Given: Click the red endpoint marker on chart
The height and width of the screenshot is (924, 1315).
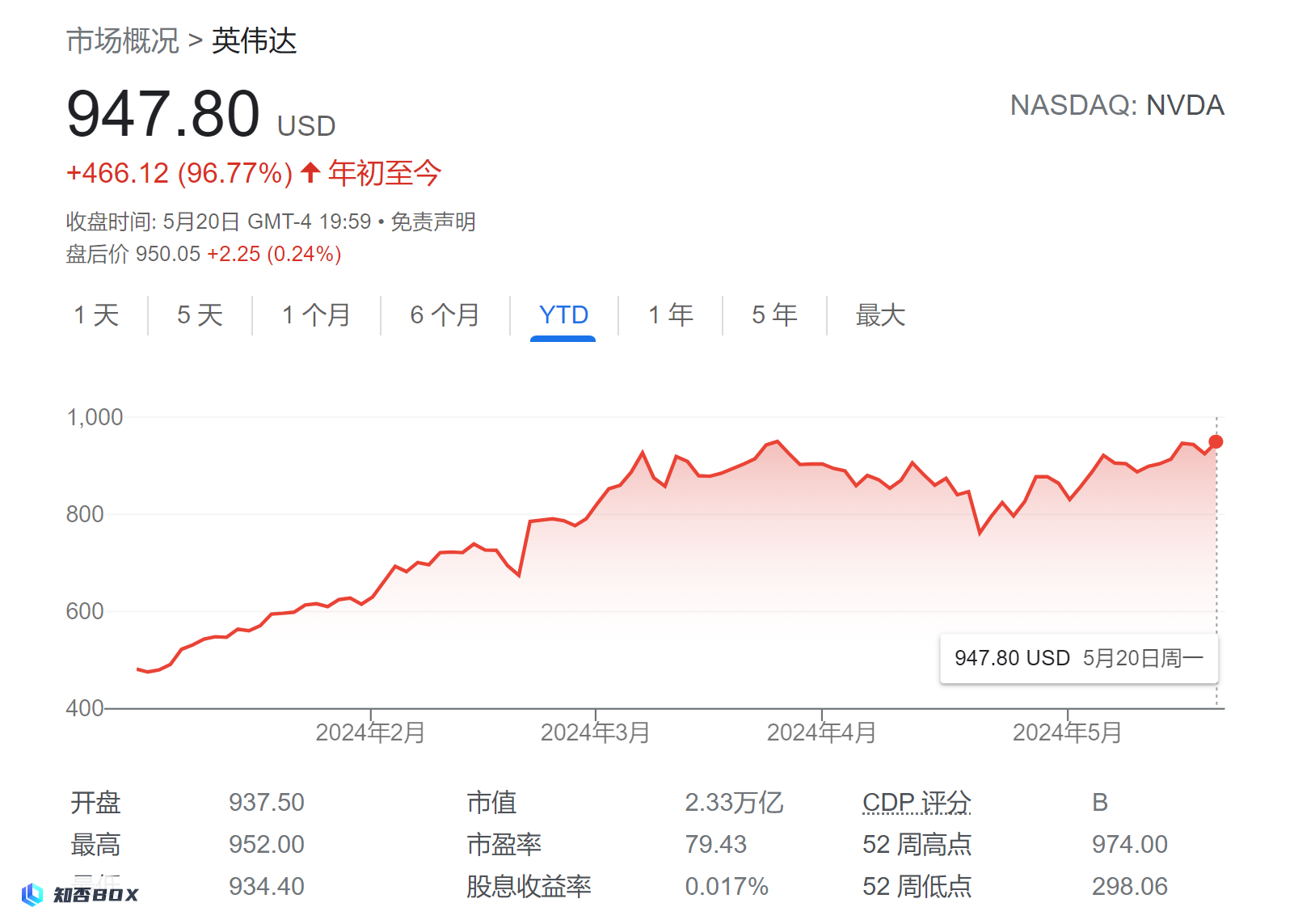Looking at the screenshot, I should coord(1216,441).
